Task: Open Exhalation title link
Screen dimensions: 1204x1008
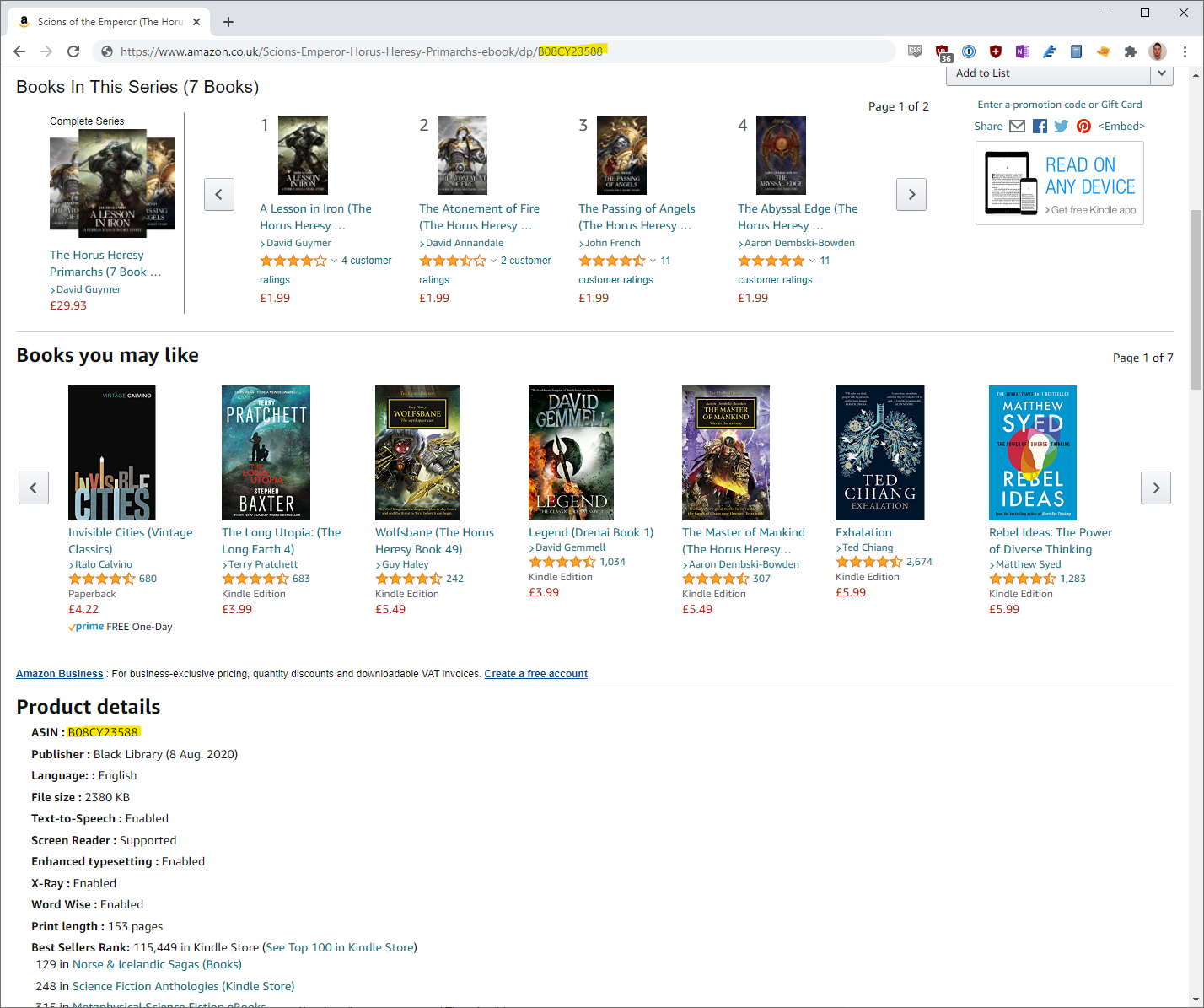Action: pos(863,532)
